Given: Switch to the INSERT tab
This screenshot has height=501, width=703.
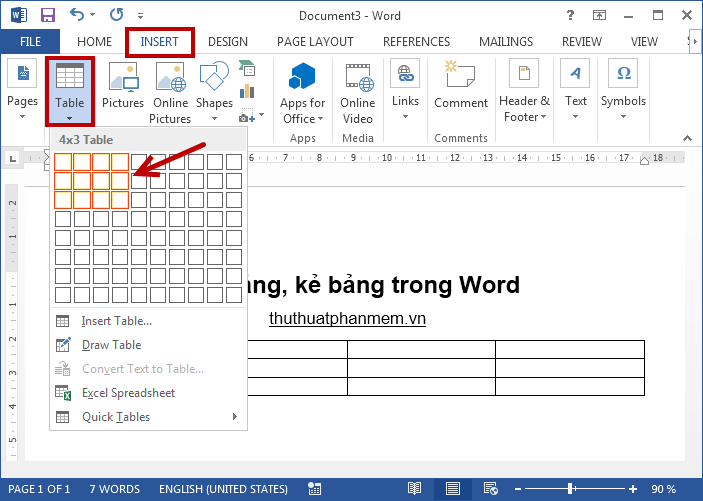Looking at the screenshot, I should tap(160, 42).
